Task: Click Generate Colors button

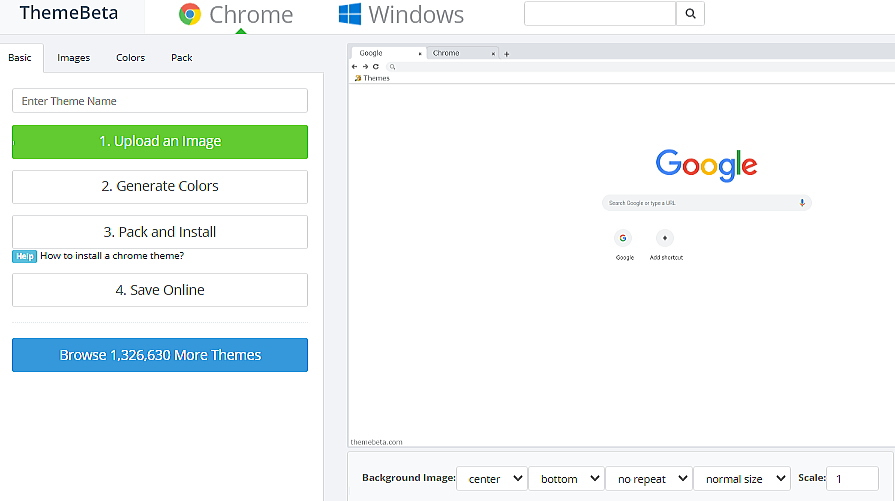Action: pos(160,187)
